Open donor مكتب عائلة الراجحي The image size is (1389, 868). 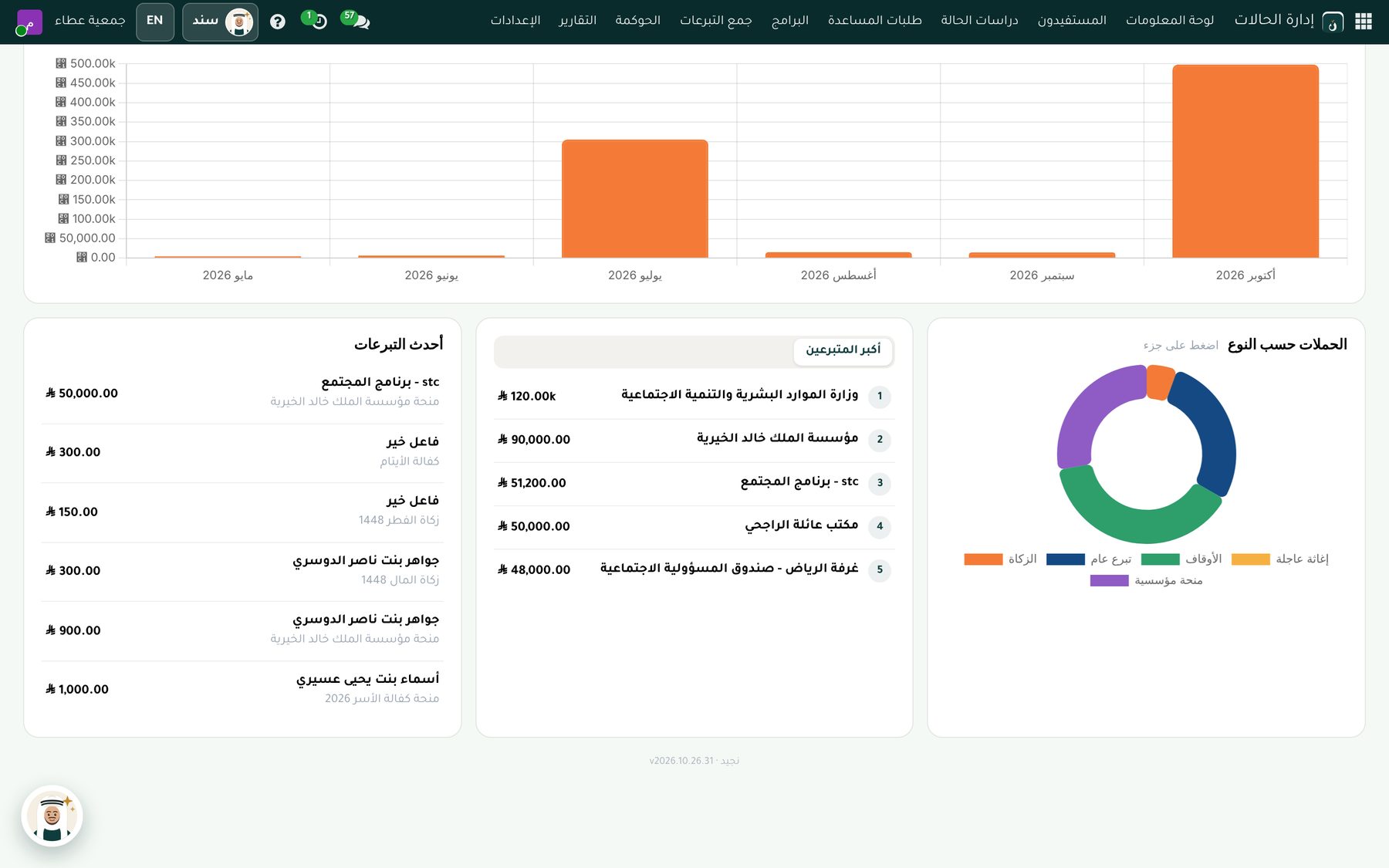coord(694,526)
